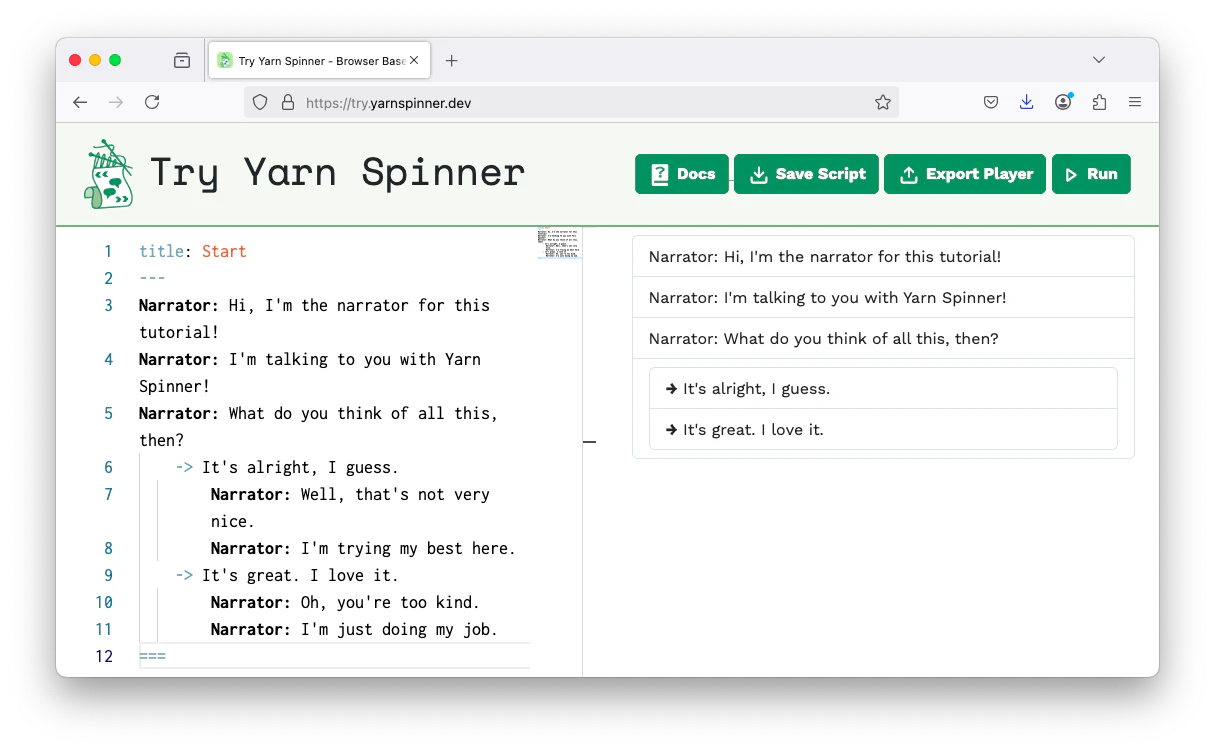Open Firefox account profile icon
This screenshot has width=1215, height=751.
(x=1063, y=102)
